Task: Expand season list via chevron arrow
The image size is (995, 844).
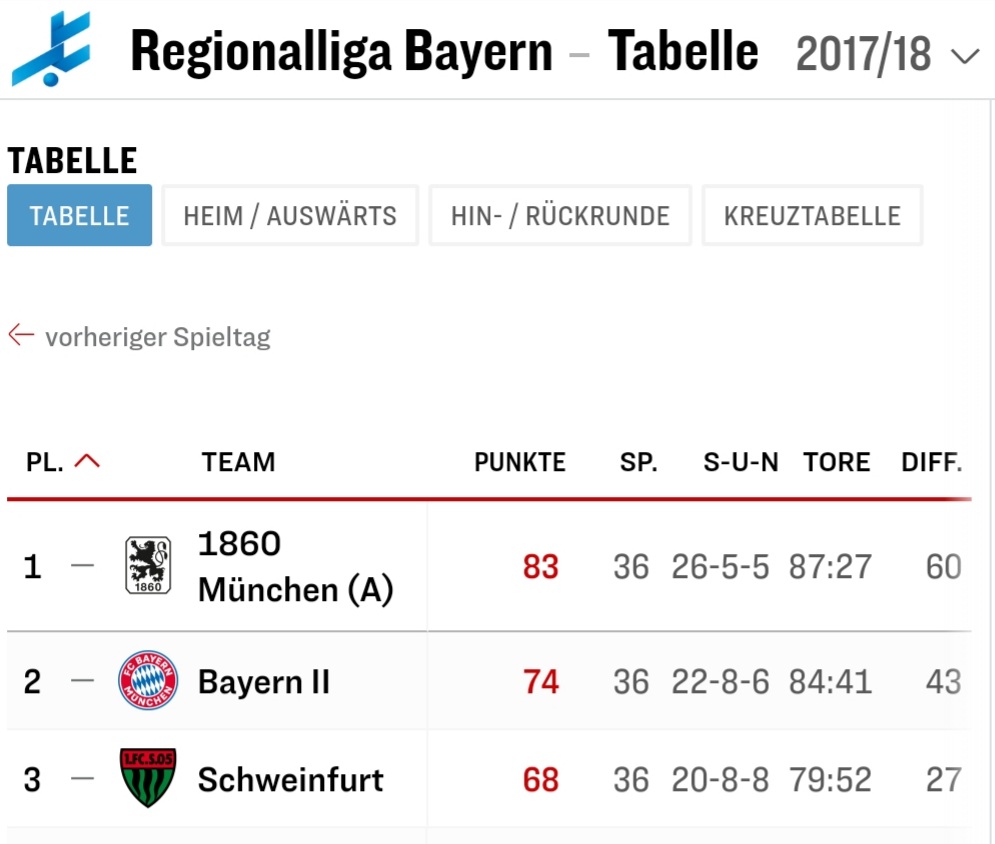Action: point(965,57)
